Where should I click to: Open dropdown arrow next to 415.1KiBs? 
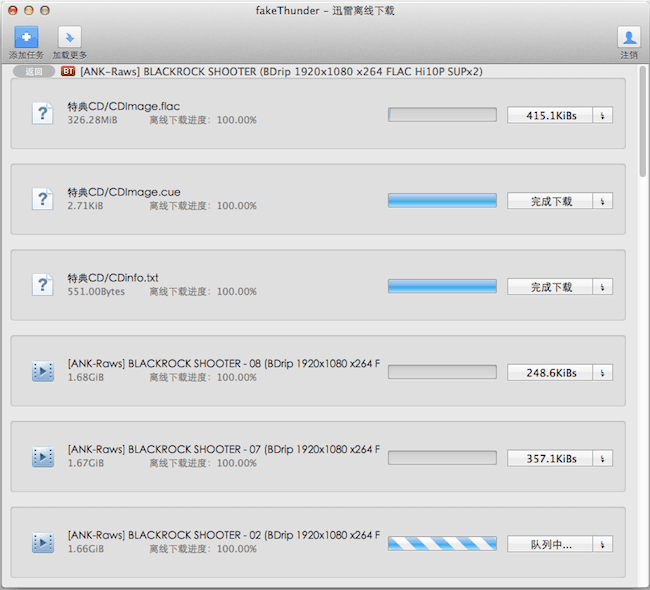(603, 115)
